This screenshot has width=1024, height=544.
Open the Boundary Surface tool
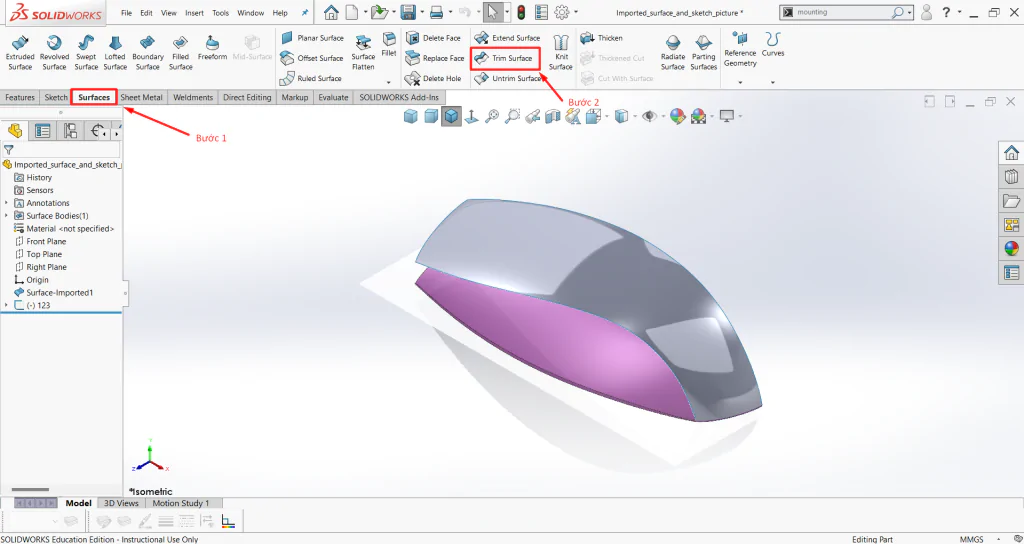(x=148, y=52)
